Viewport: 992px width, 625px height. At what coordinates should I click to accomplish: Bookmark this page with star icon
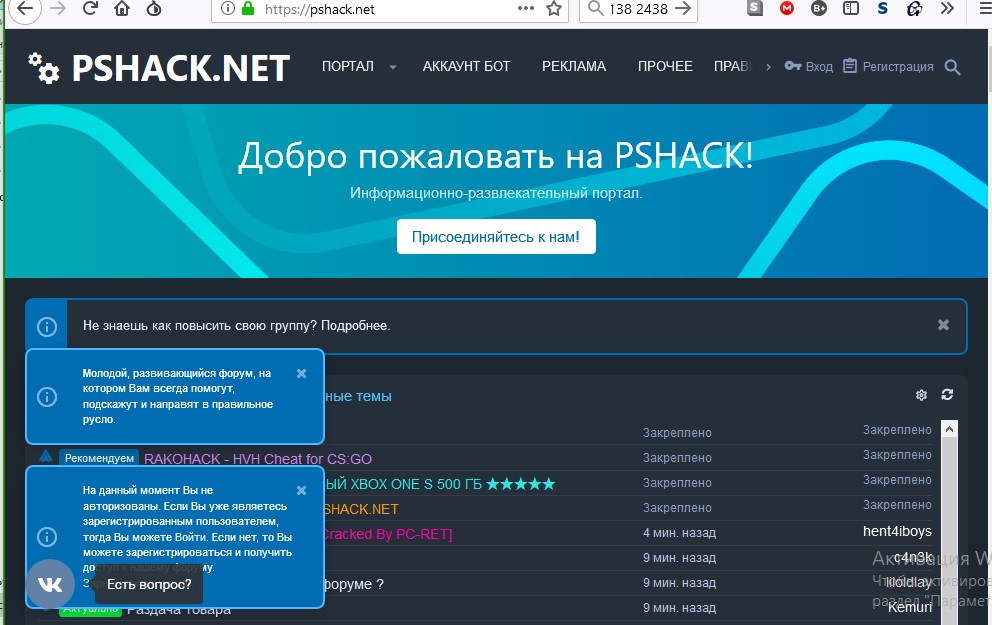tap(553, 10)
